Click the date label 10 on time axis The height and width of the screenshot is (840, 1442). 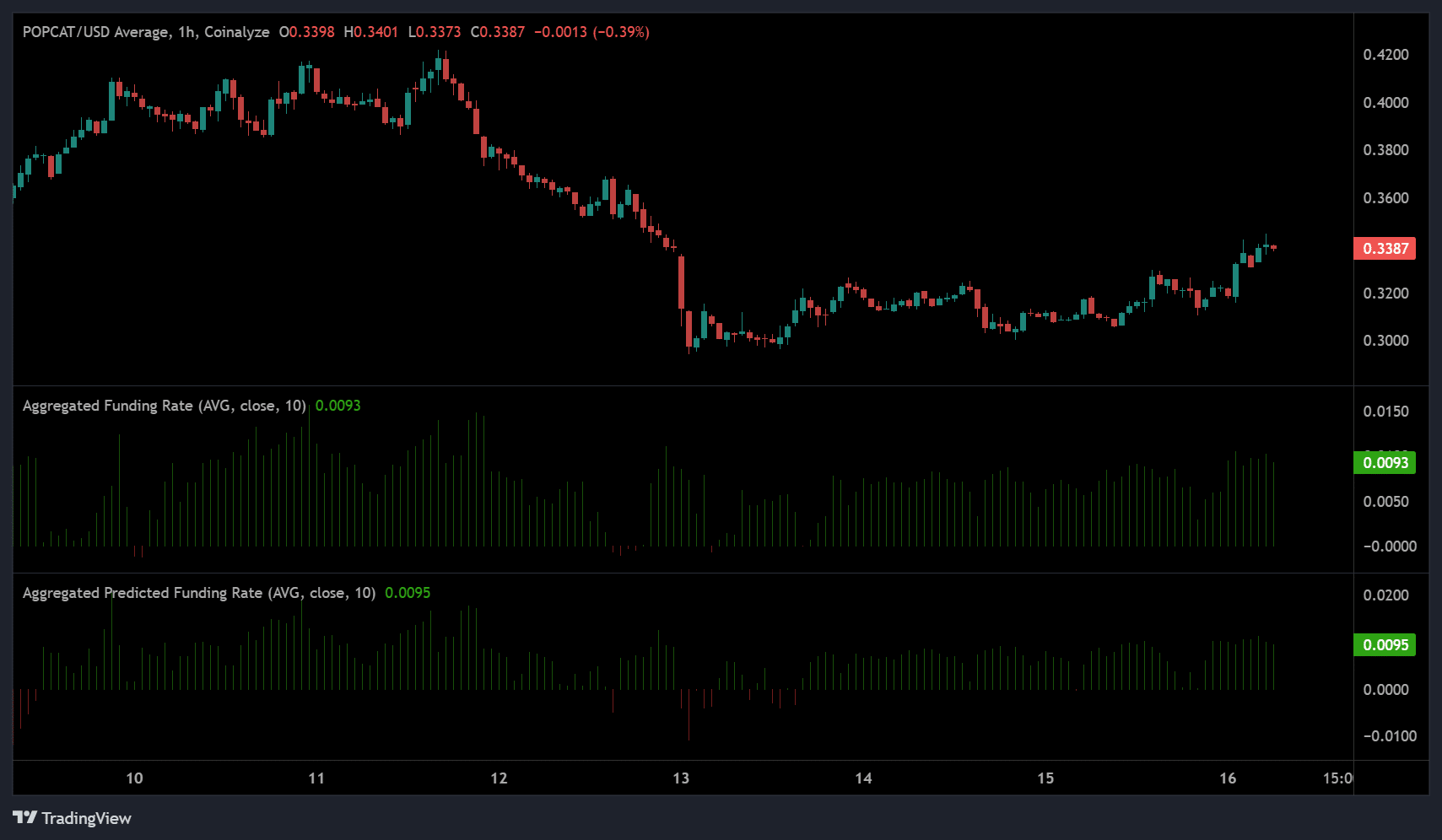pyautogui.click(x=134, y=778)
